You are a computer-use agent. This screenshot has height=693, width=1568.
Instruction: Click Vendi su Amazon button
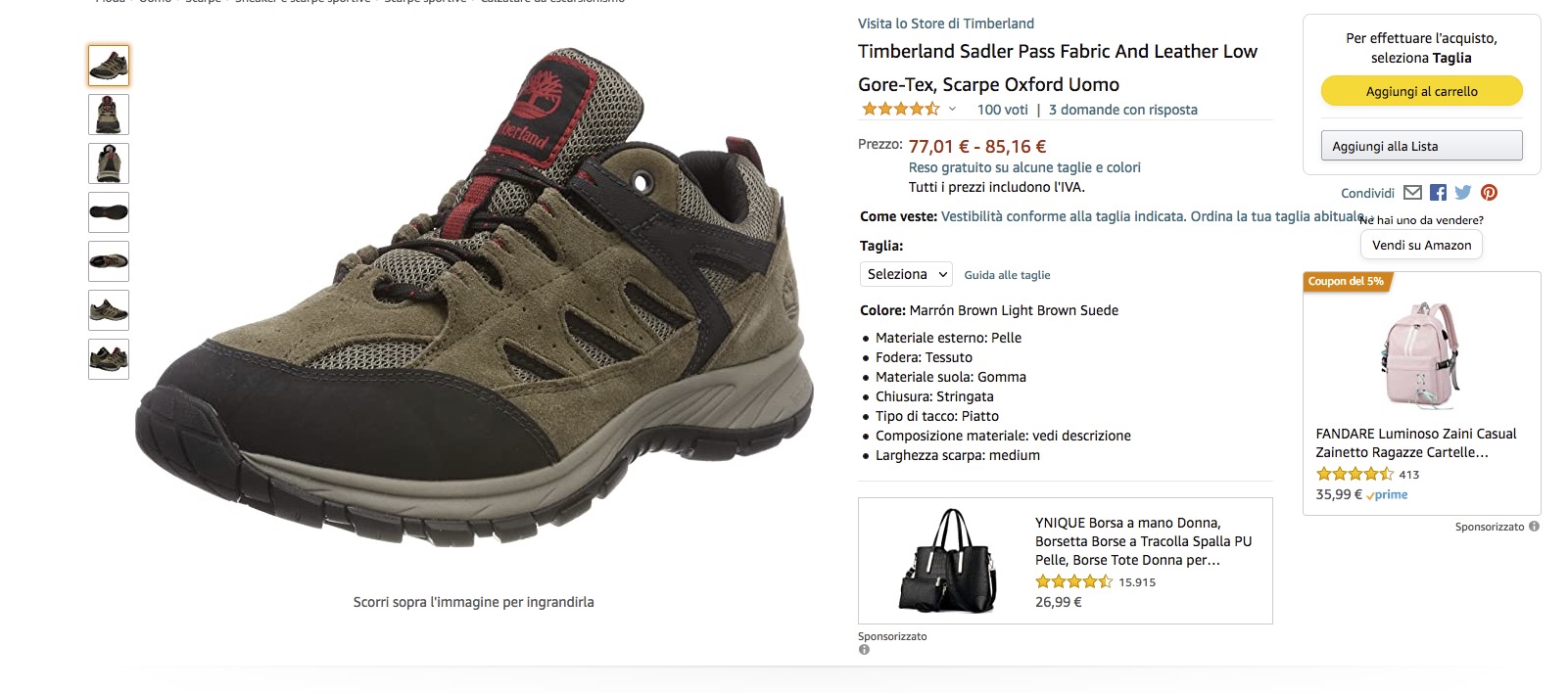(x=1421, y=245)
